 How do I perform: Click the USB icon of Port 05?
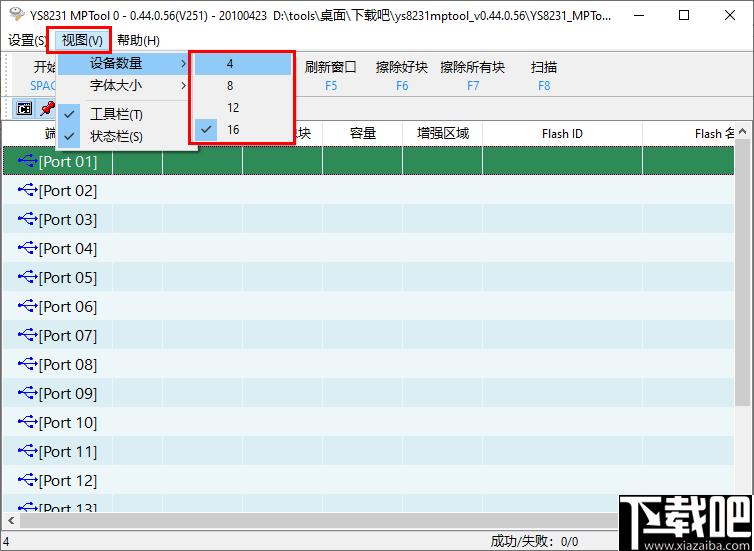tap(28, 276)
